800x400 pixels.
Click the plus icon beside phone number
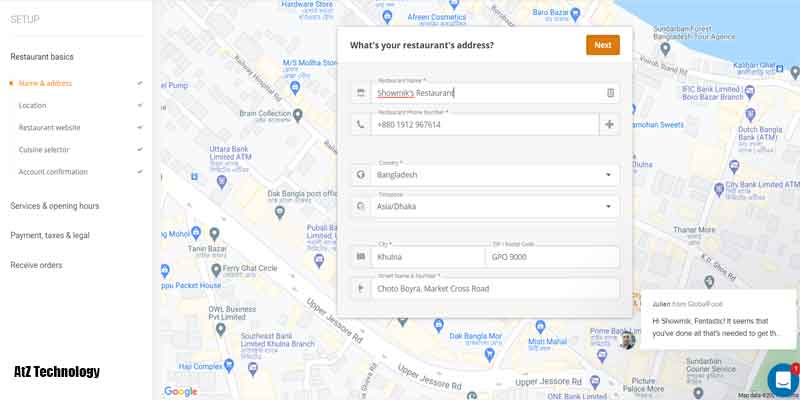pyautogui.click(x=609, y=124)
